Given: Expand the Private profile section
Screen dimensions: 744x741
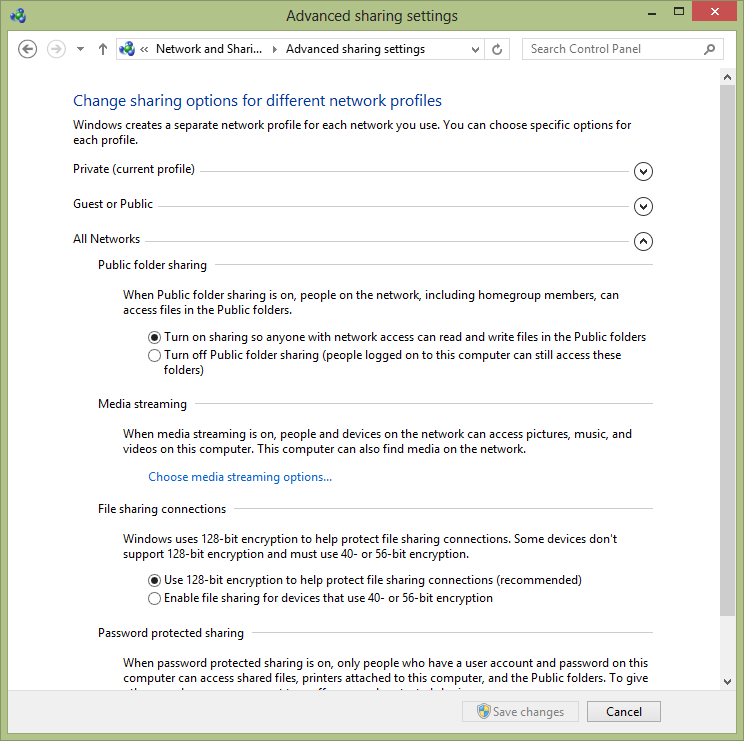Looking at the screenshot, I should click(644, 171).
